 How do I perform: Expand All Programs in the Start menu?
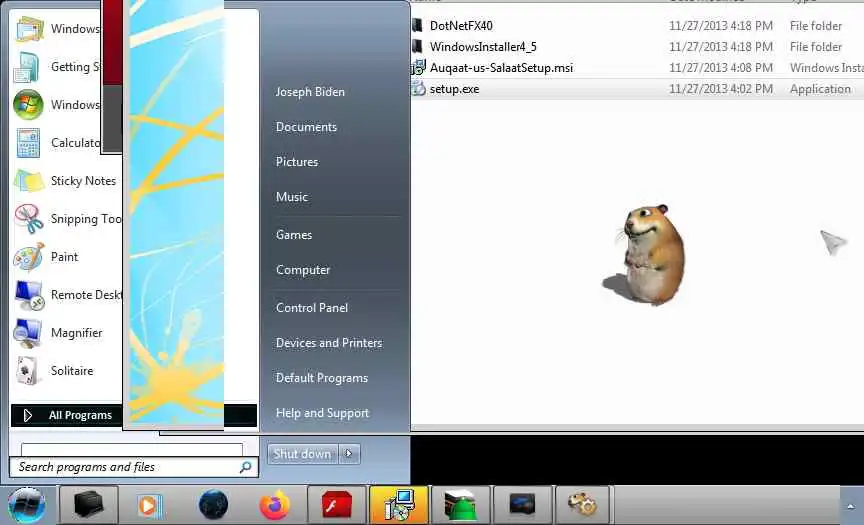[67, 415]
